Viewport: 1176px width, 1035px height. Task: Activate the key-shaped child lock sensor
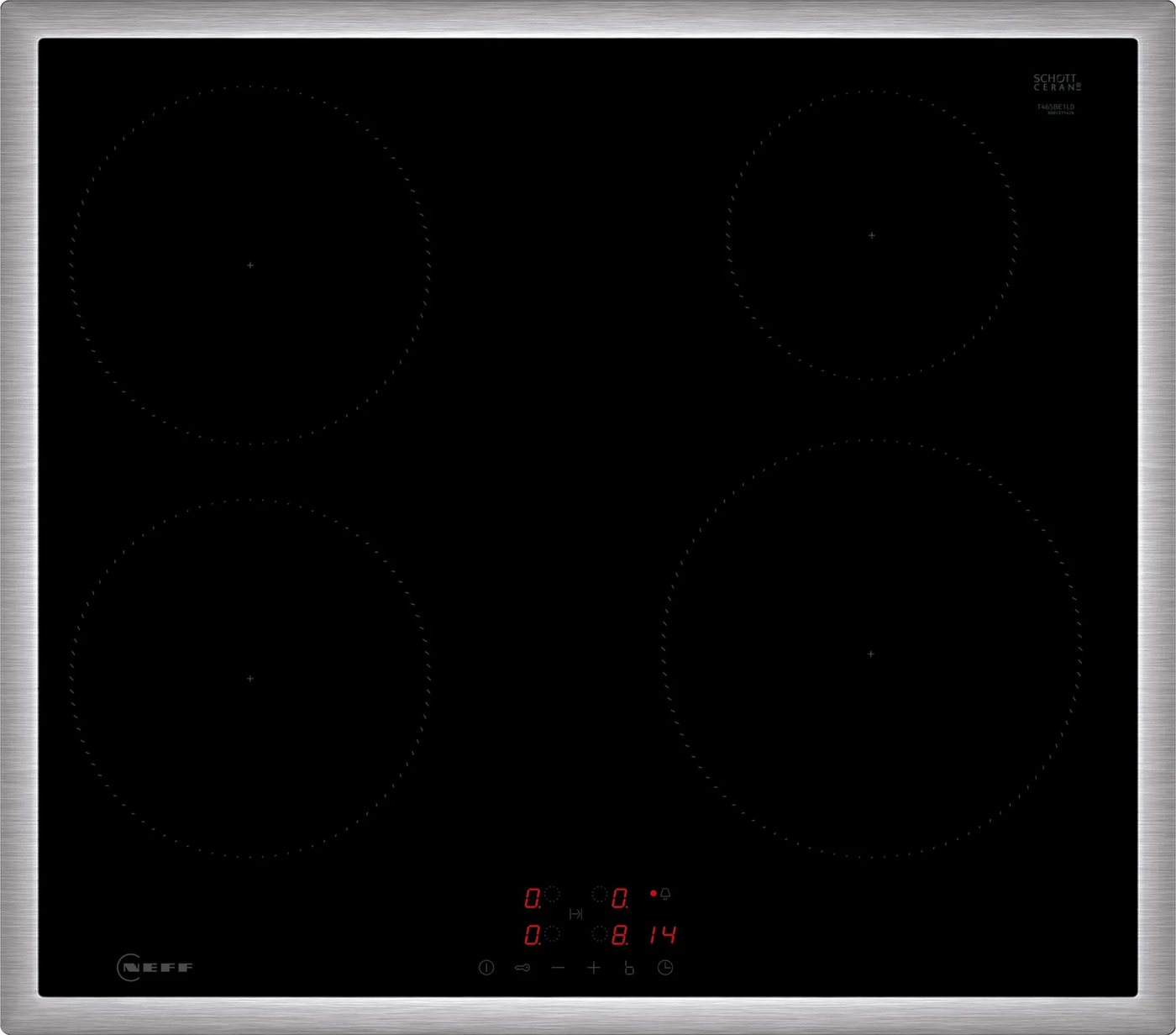pyautogui.click(x=522, y=968)
